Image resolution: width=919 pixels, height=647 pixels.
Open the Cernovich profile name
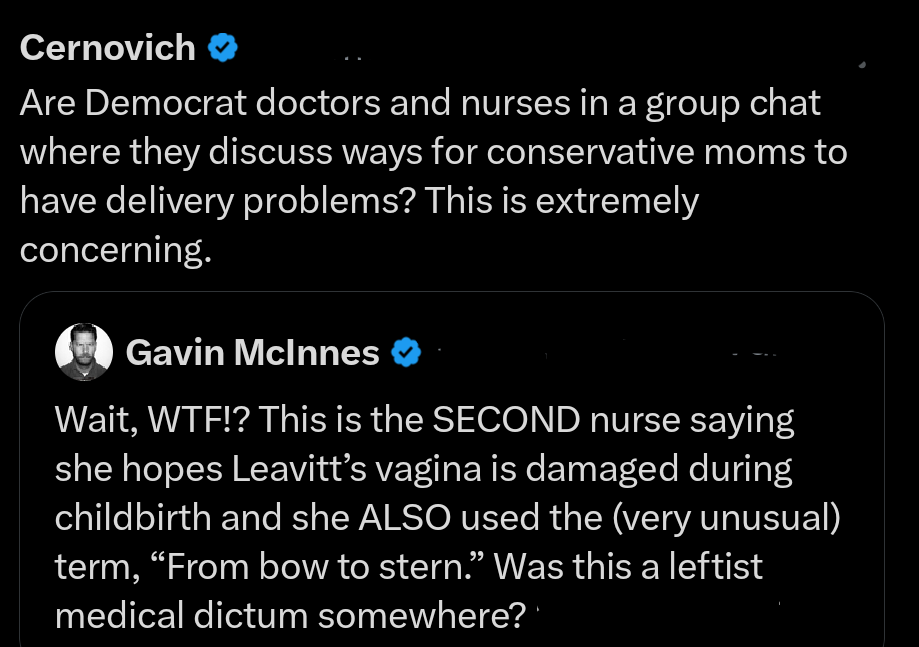coord(107,47)
